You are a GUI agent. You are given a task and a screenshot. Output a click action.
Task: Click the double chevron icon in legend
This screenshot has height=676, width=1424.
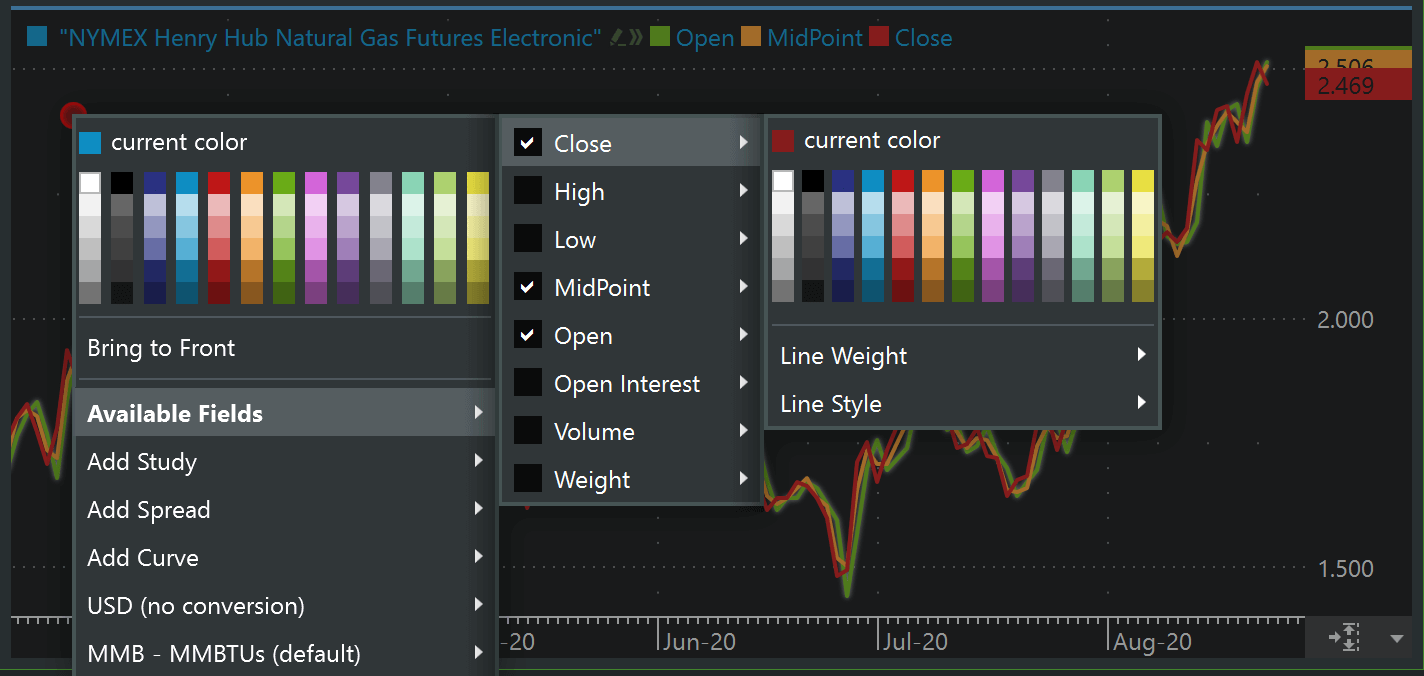pos(636,38)
